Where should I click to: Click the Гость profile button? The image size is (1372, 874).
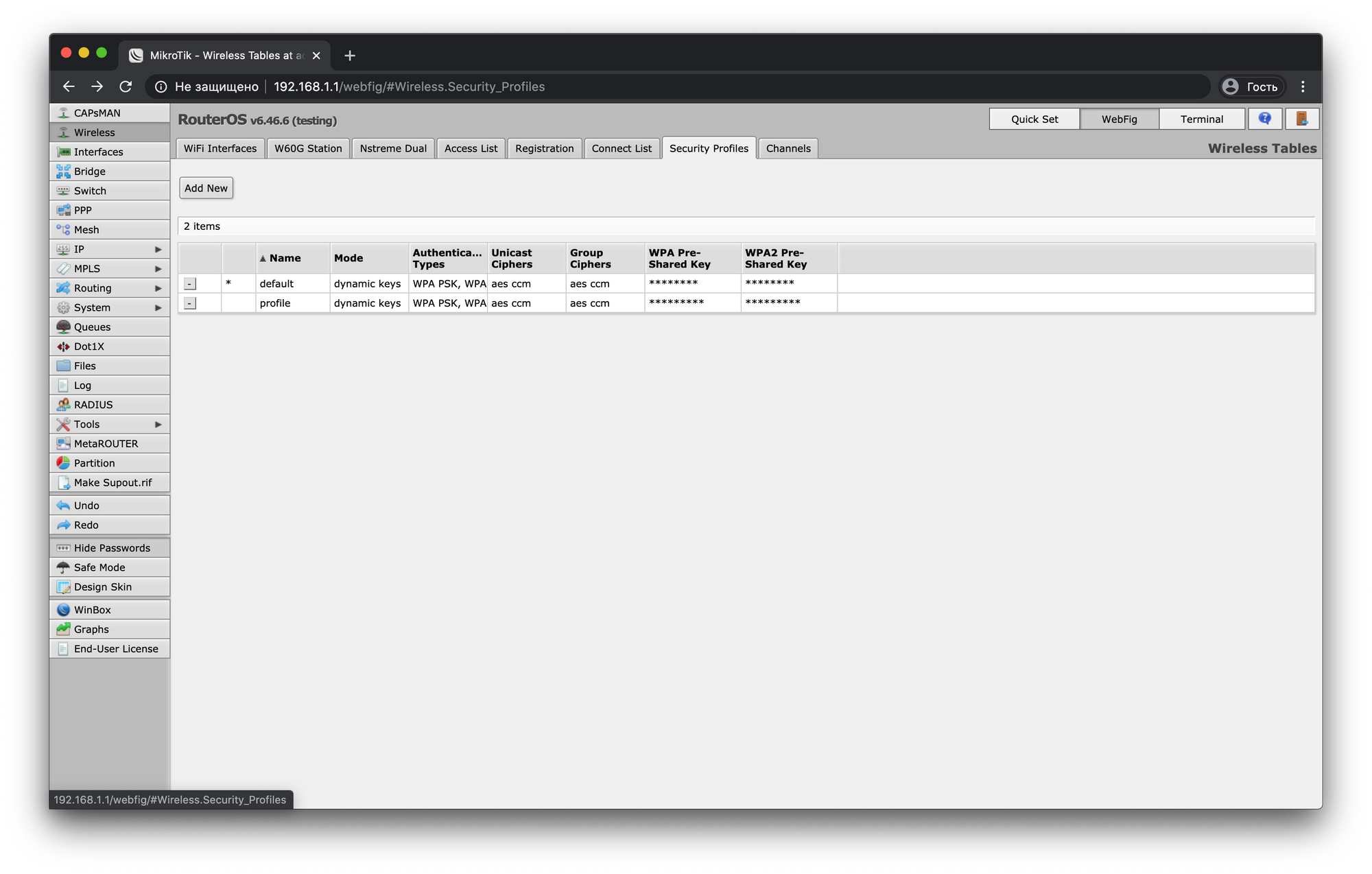coord(1251,86)
